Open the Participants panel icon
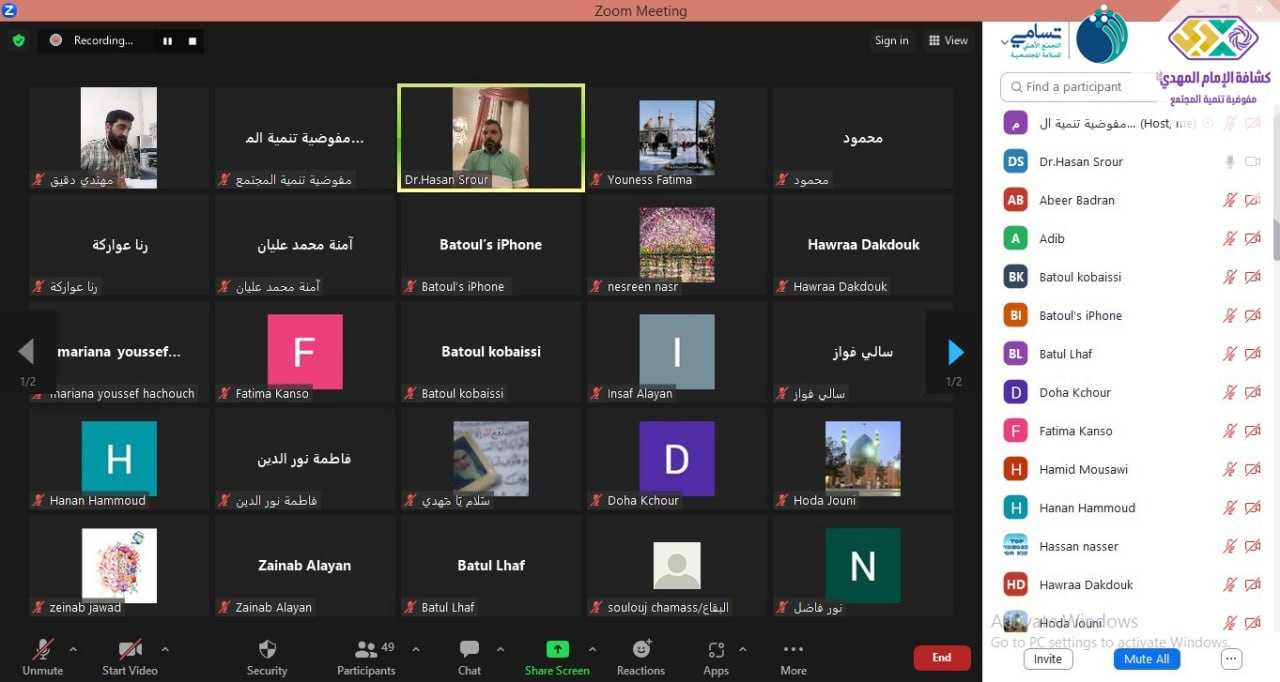Screen dimensions: 1280x682 pos(366,650)
